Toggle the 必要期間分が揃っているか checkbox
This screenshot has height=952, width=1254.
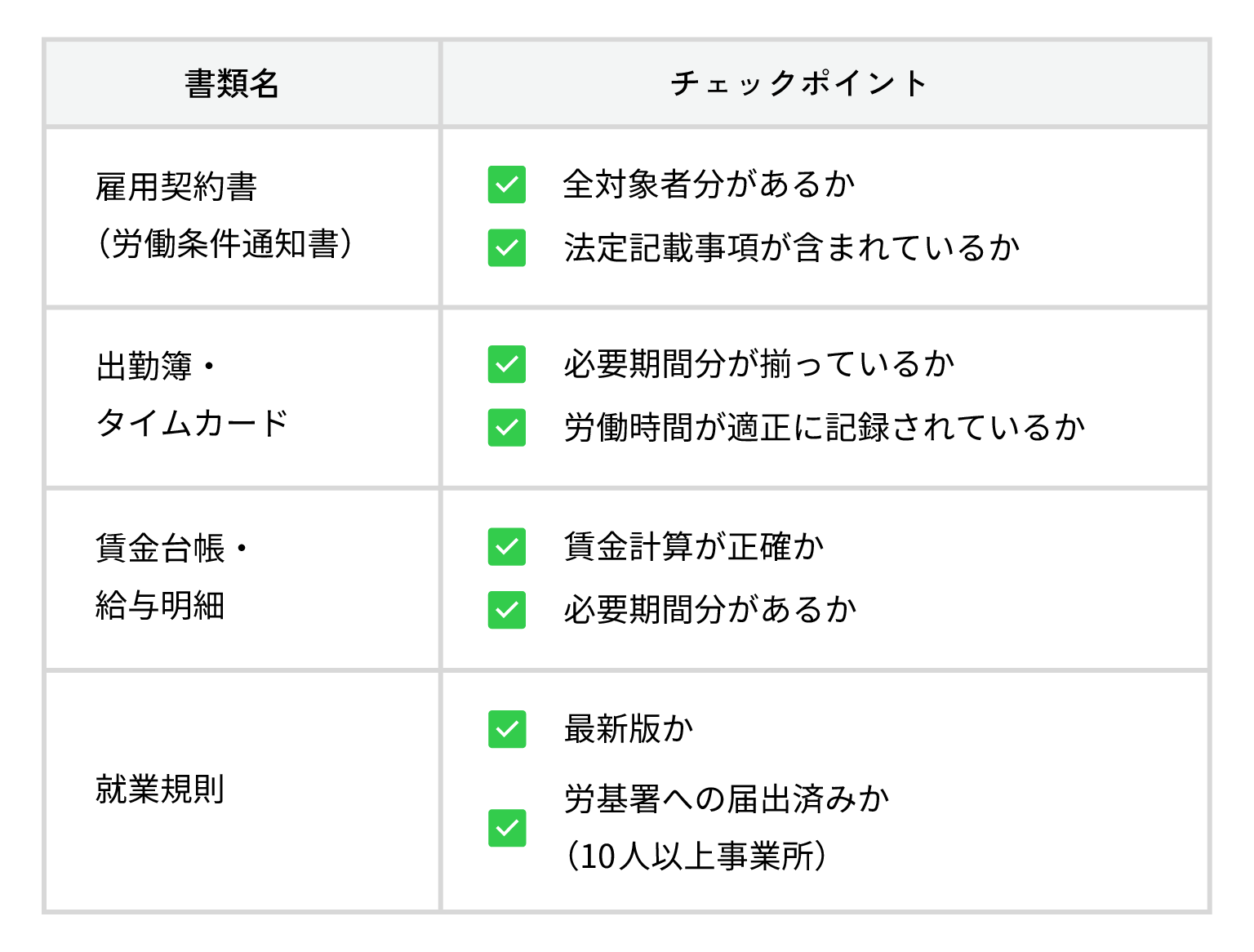[x=507, y=364]
